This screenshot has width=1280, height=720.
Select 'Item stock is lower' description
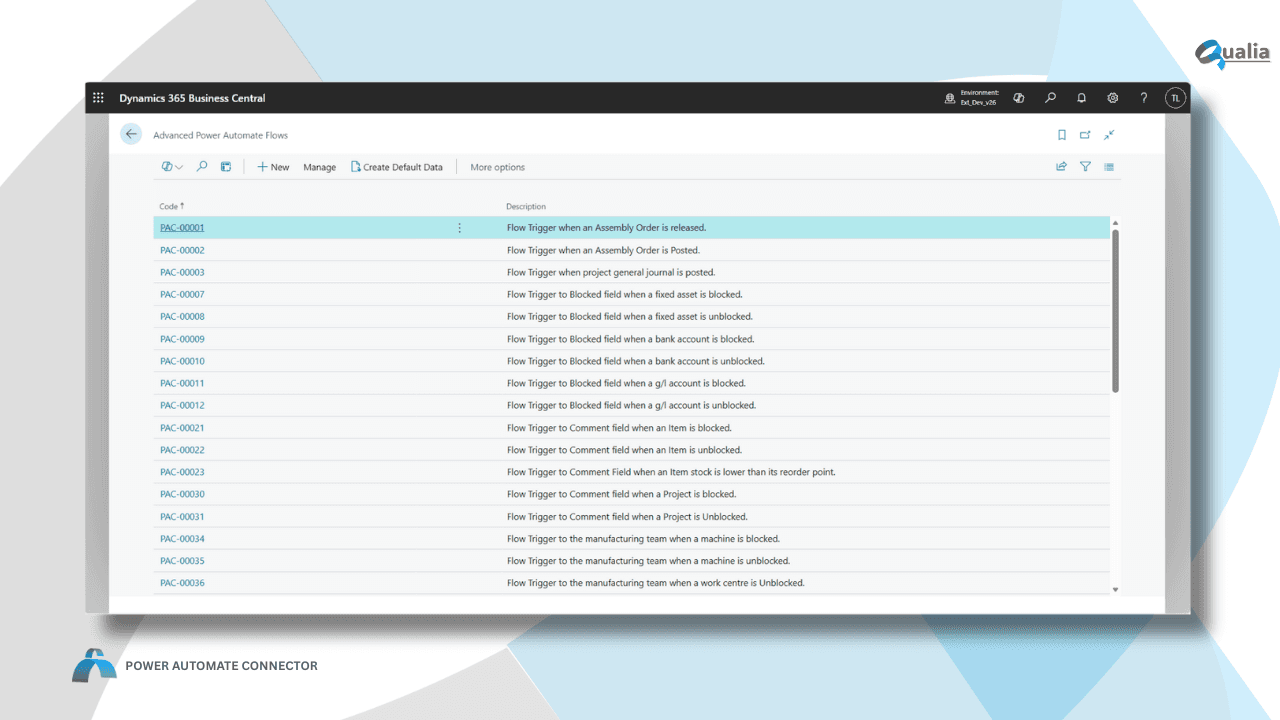click(x=671, y=472)
